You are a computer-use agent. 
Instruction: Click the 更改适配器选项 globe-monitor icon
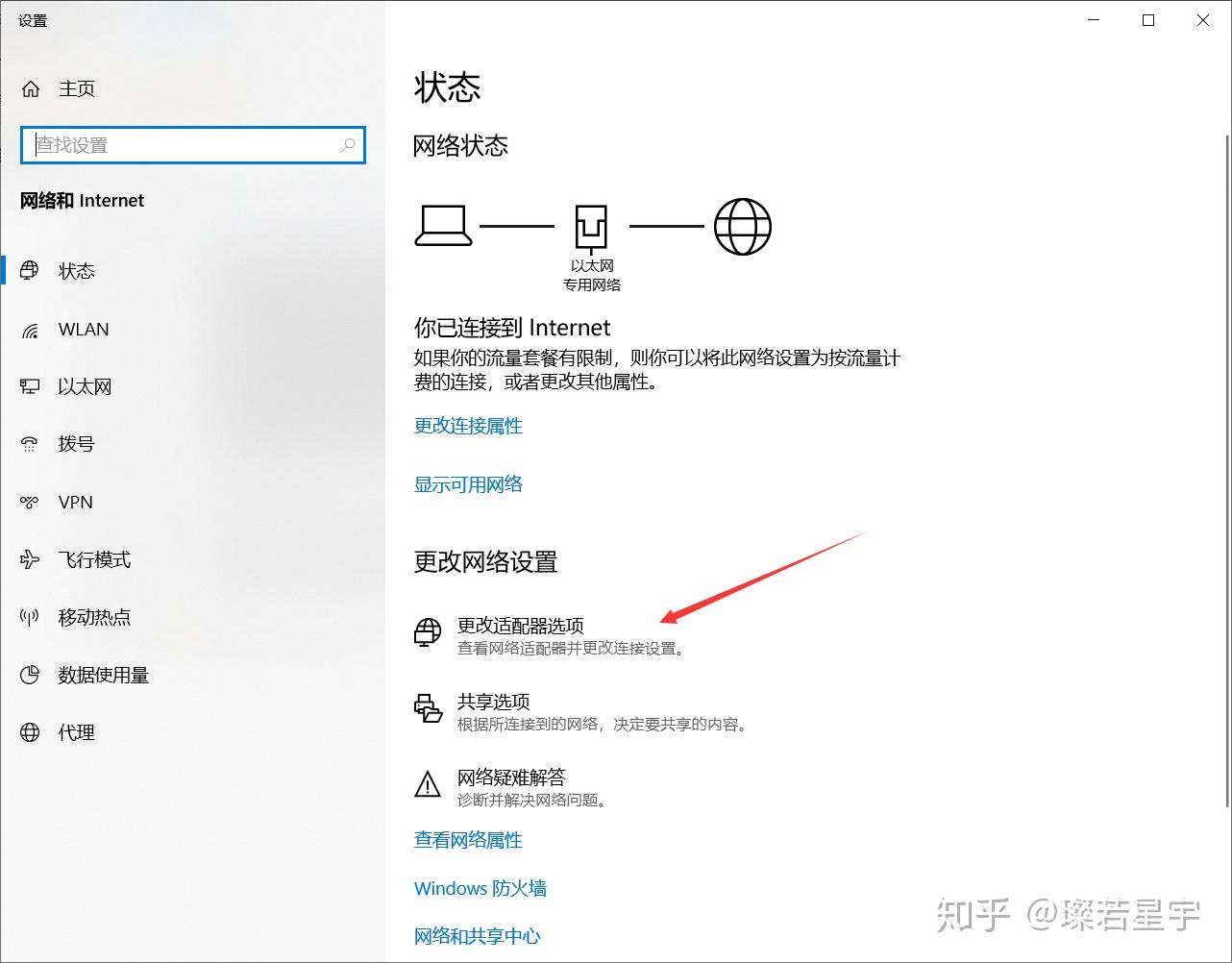click(x=428, y=632)
